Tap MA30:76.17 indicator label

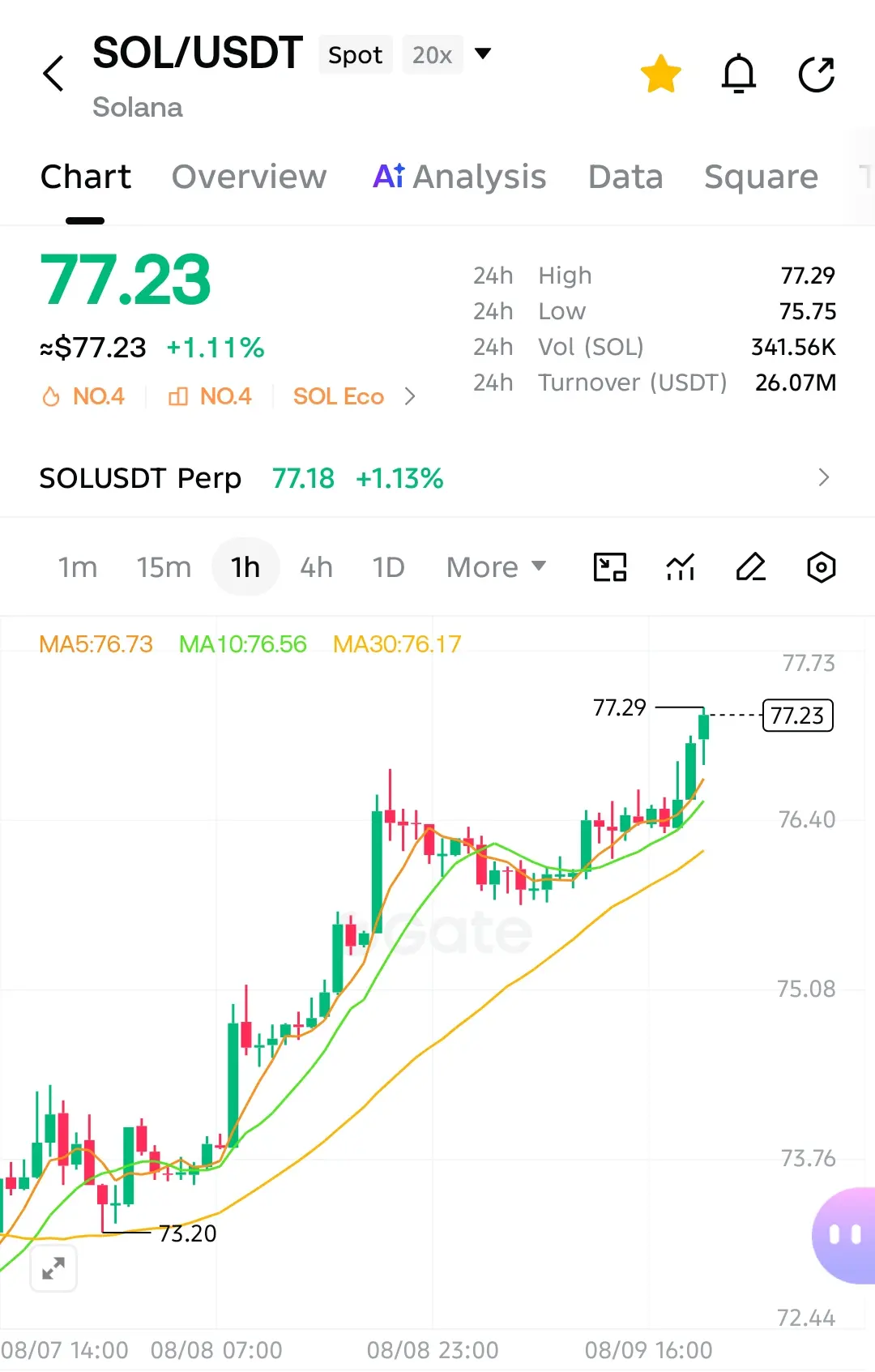coord(397,644)
